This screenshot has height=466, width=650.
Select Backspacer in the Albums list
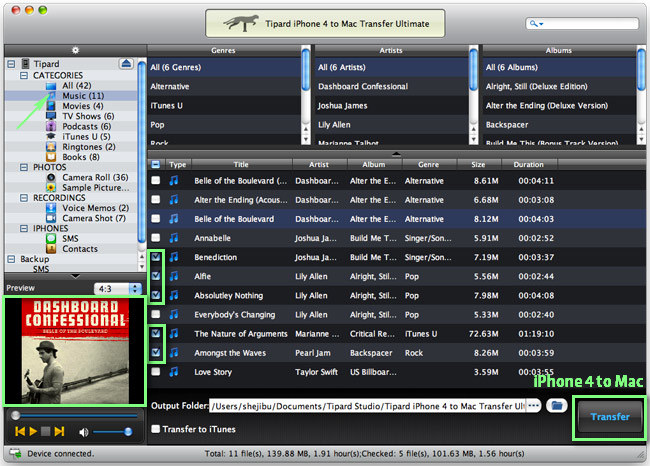tap(559, 124)
